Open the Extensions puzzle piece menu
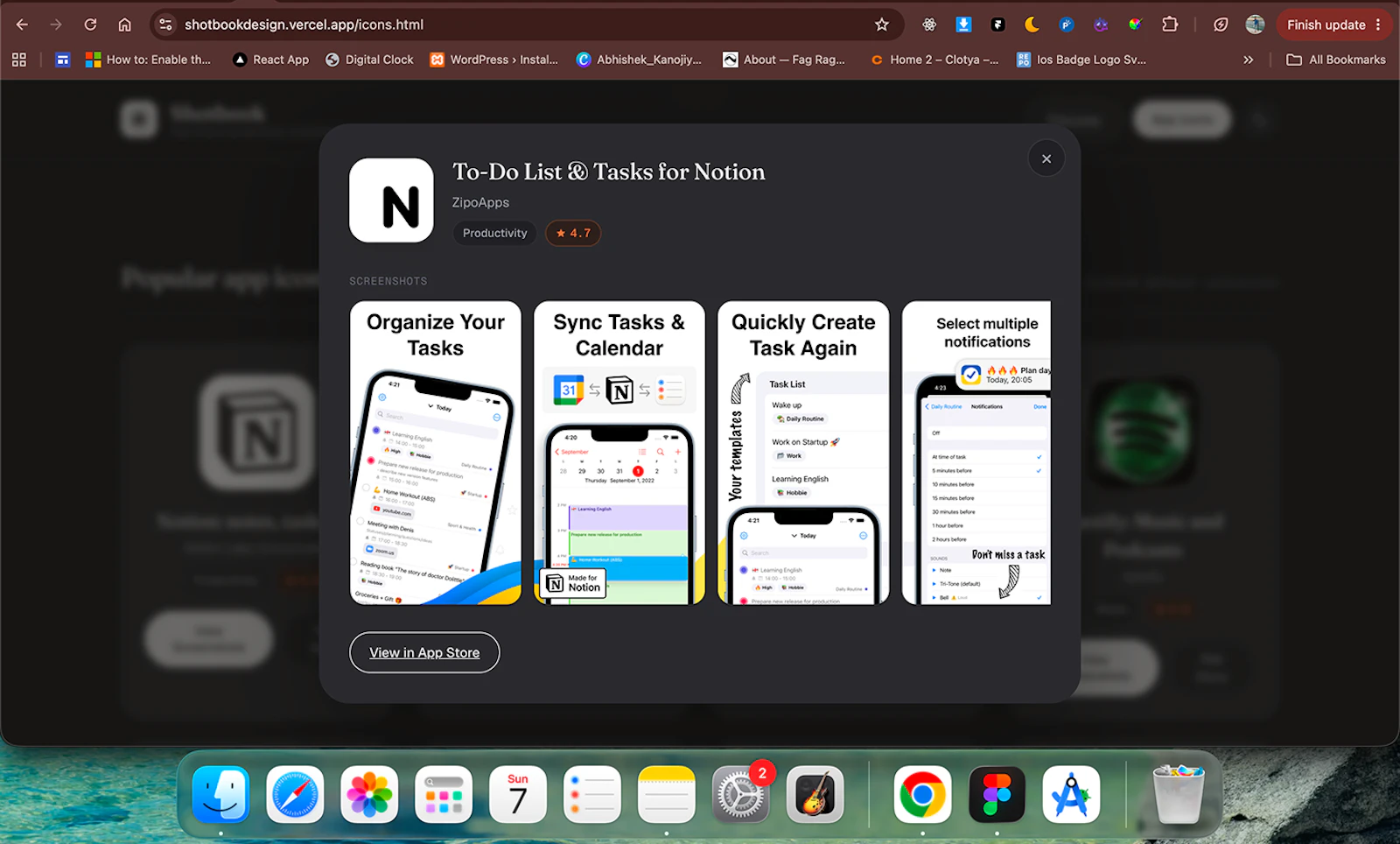 pyautogui.click(x=1170, y=25)
